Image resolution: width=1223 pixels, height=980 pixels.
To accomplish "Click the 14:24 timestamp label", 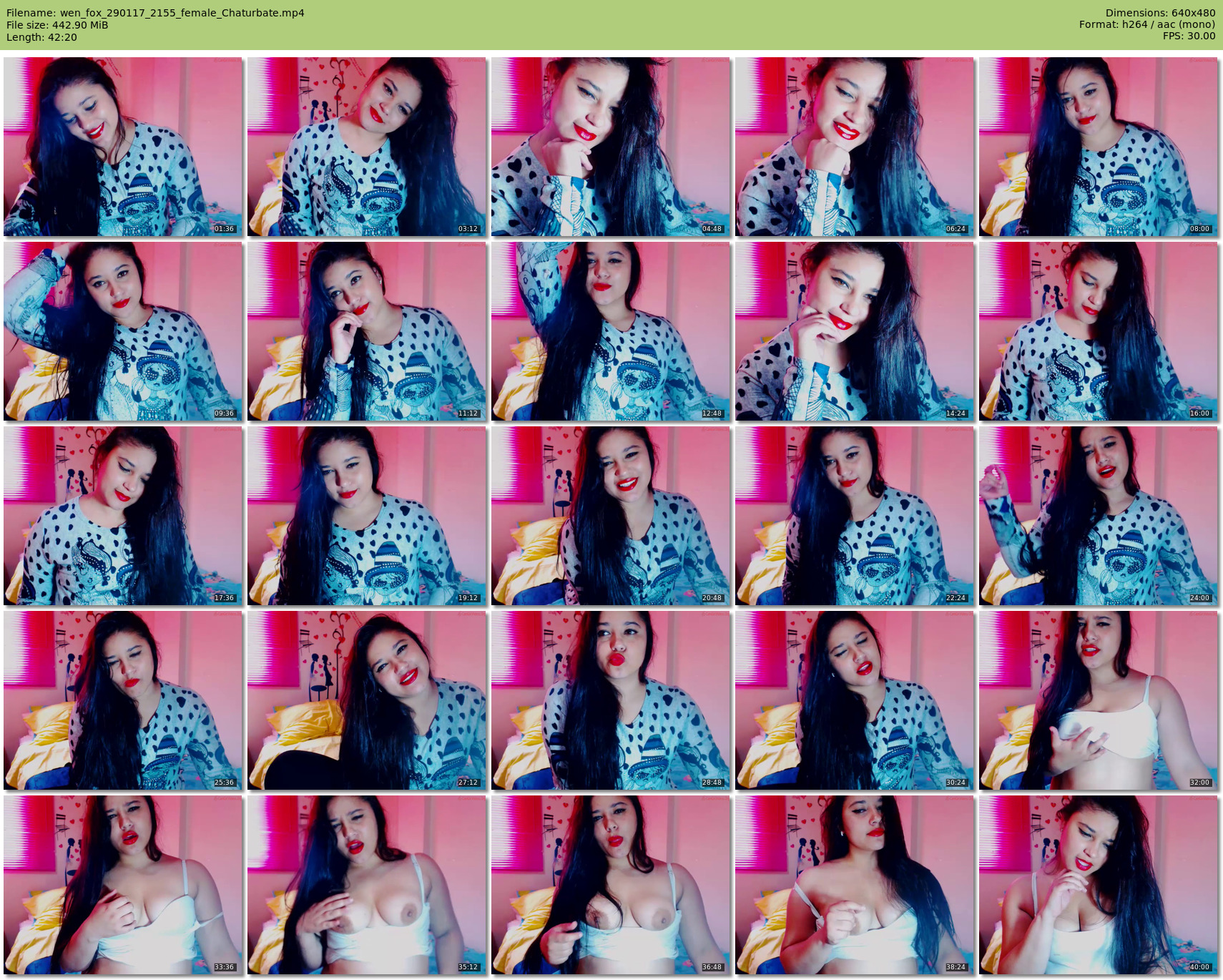I will [956, 413].
